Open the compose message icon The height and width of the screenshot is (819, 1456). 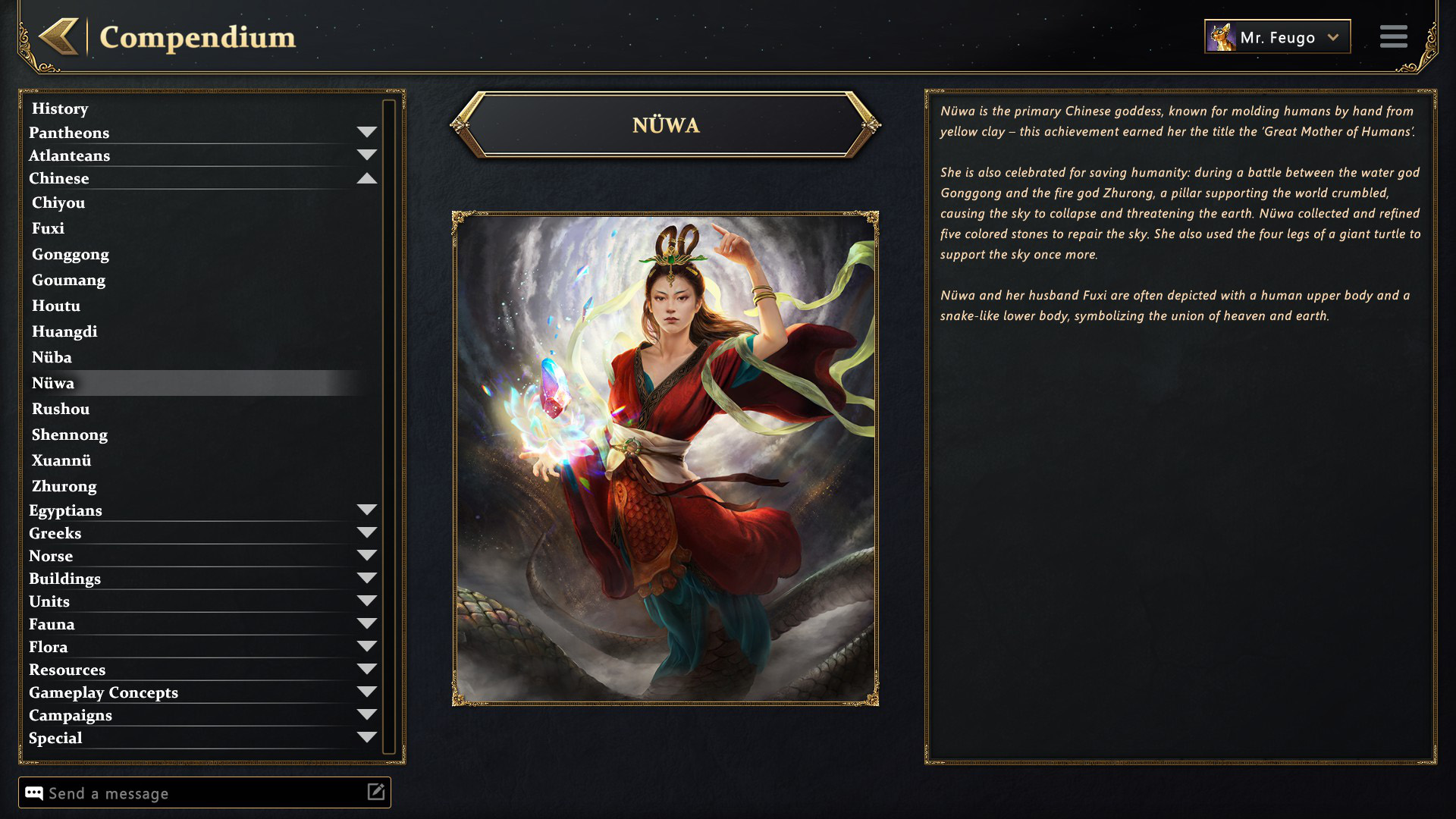(376, 792)
